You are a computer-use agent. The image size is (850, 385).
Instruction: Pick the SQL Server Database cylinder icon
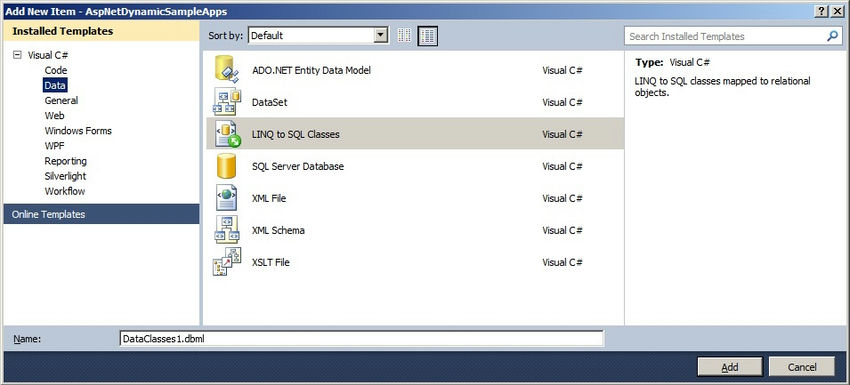tap(226, 166)
